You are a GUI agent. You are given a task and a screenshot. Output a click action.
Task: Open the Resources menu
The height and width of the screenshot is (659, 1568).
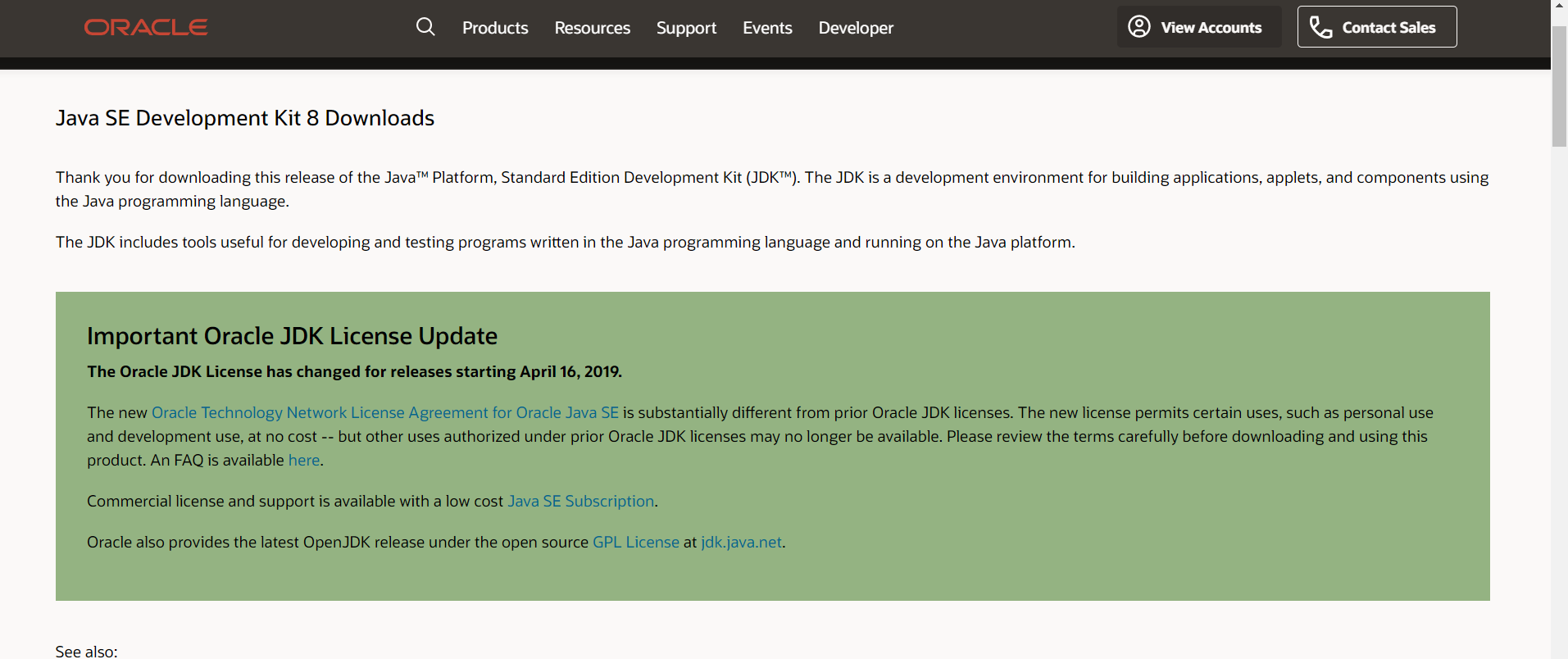[x=593, y=28]
